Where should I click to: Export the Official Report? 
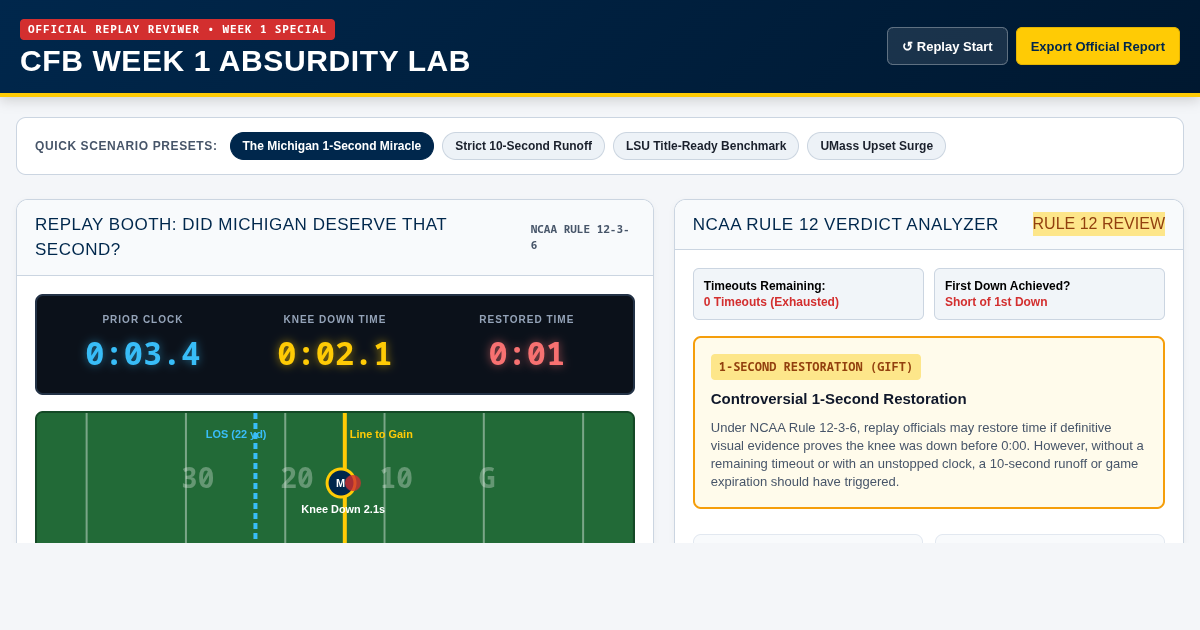tap(1097, 46)
